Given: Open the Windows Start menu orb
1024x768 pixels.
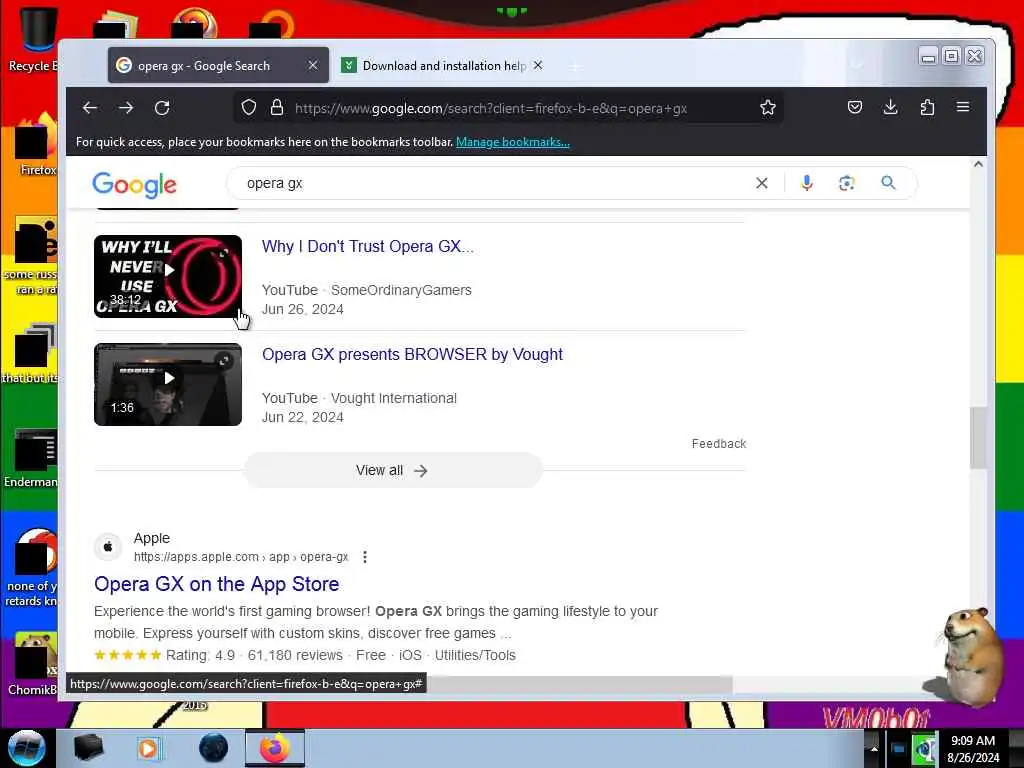Looking at the screenshot, I should click(27, 748).
